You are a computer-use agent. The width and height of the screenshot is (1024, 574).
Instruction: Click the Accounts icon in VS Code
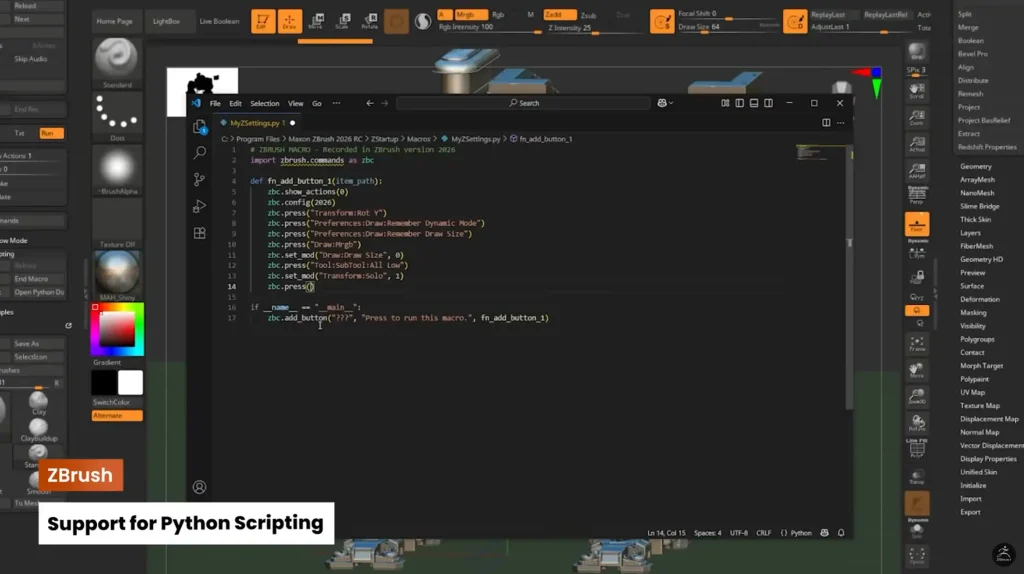pyautogui.click(x=199, y=487)
